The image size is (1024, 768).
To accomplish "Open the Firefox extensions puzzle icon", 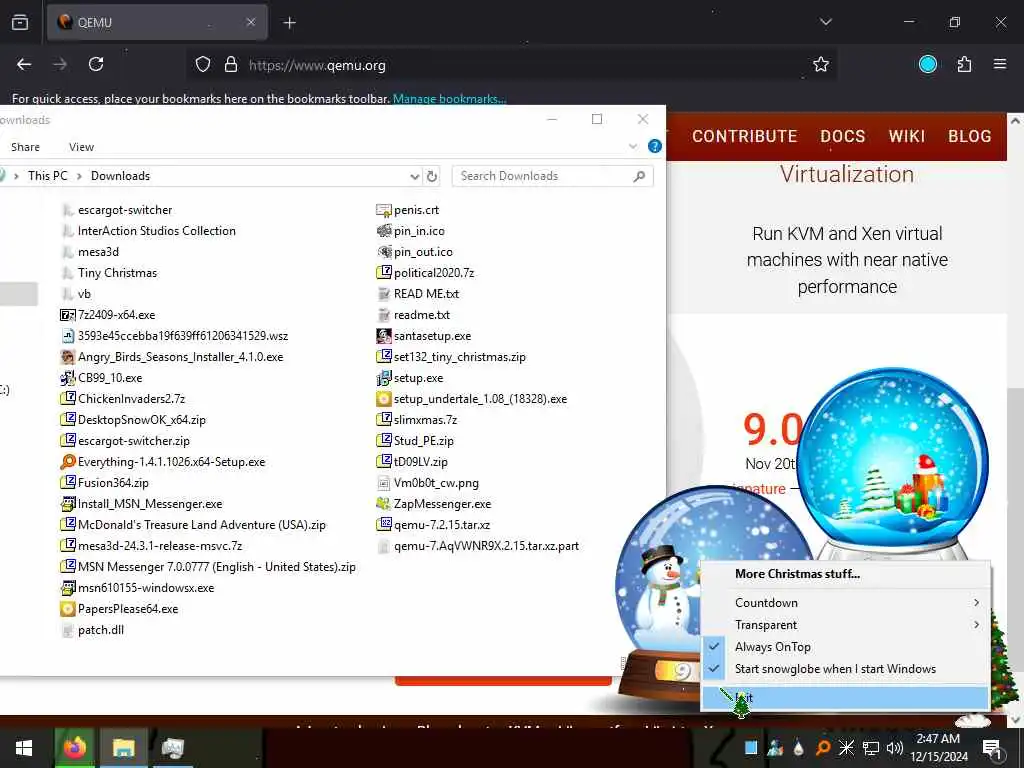I will pyautogui.click(x=964, y=65).
